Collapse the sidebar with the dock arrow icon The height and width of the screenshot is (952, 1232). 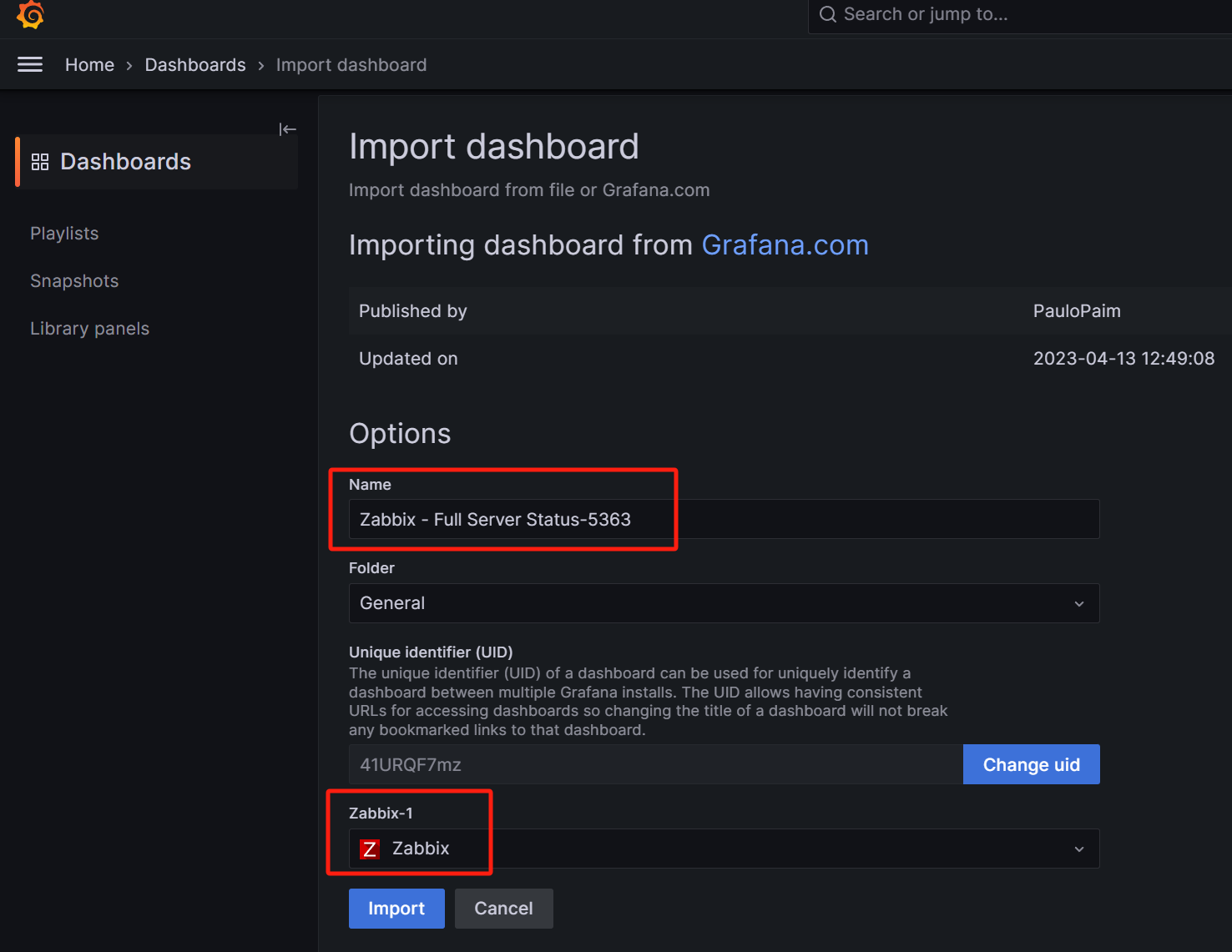[x=287, y=129]
